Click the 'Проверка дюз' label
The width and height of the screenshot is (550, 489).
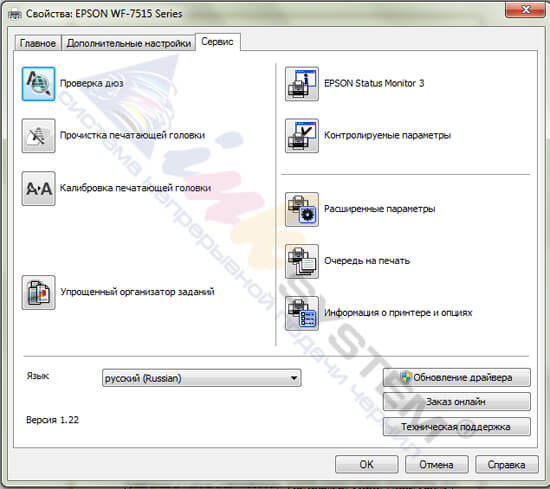[92, 83]
